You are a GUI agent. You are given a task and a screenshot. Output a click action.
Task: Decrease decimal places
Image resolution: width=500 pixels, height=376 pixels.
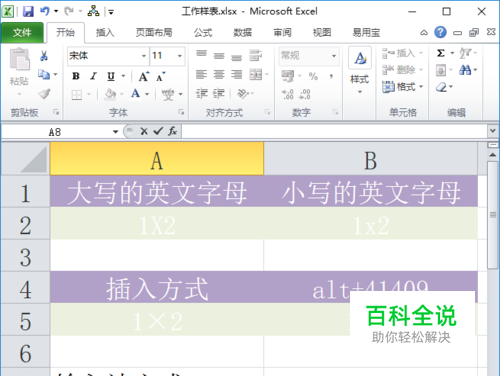point(305,94)
